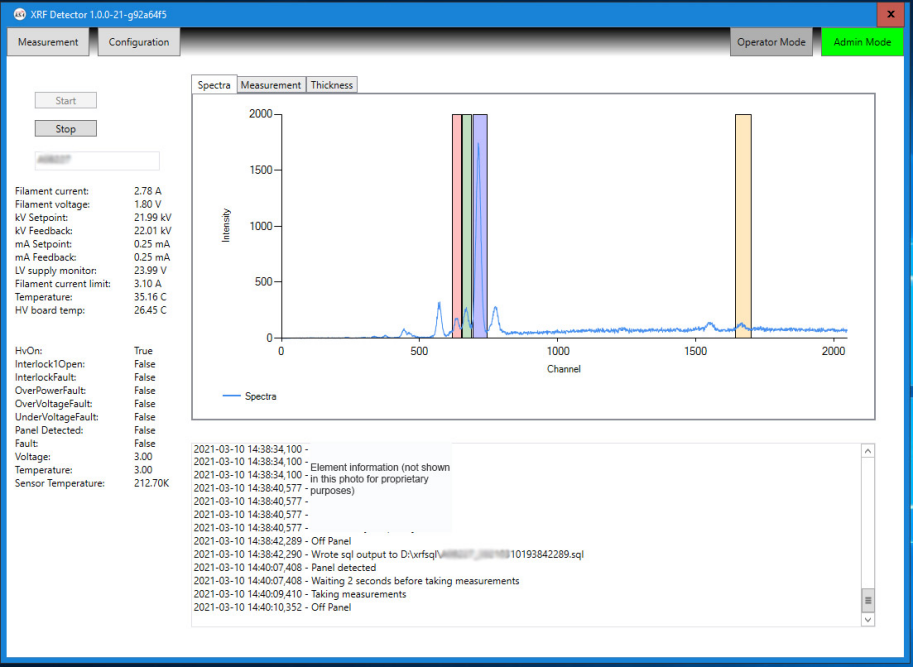
Task: Click the green highlighted region in spectrum
Action: point(467,226)
